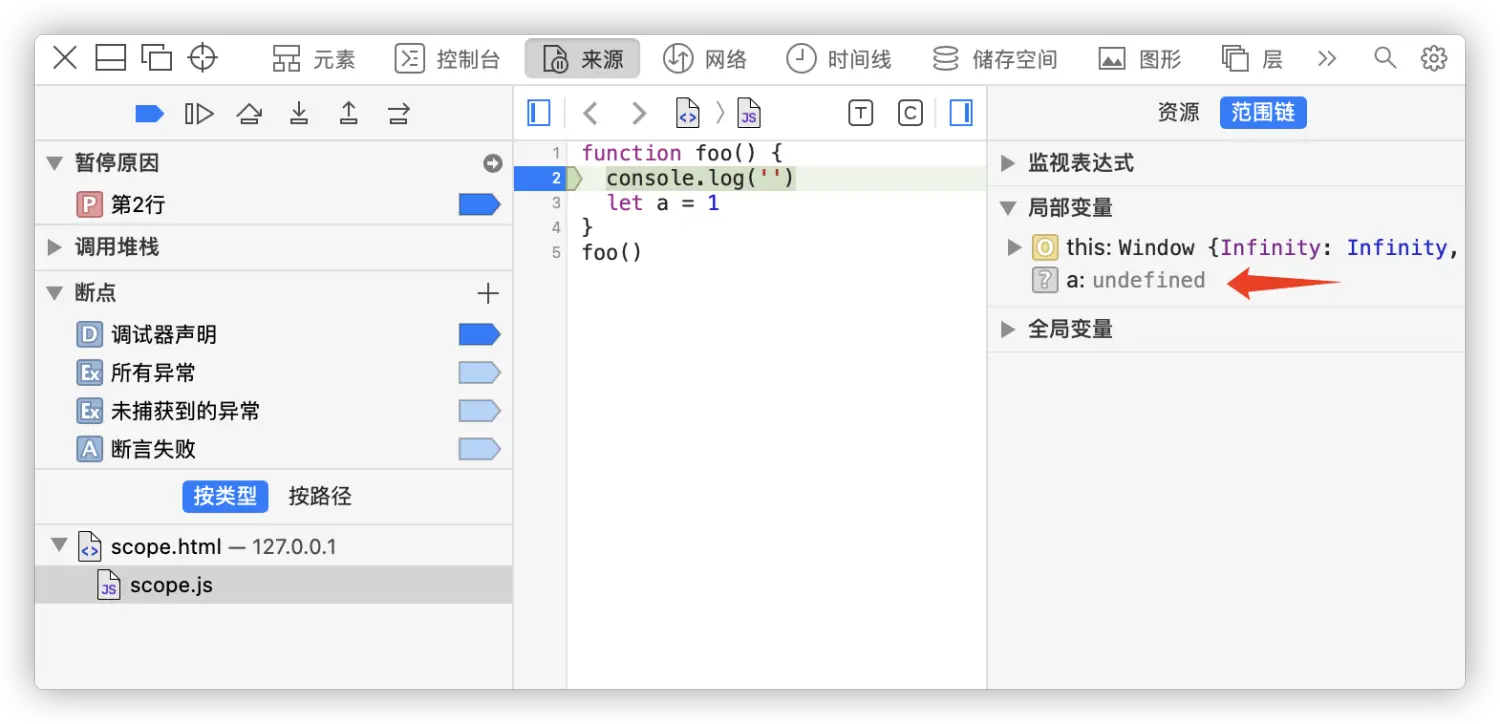
Task: Dock inspector to bottom of window
Action: coord(111,58)
